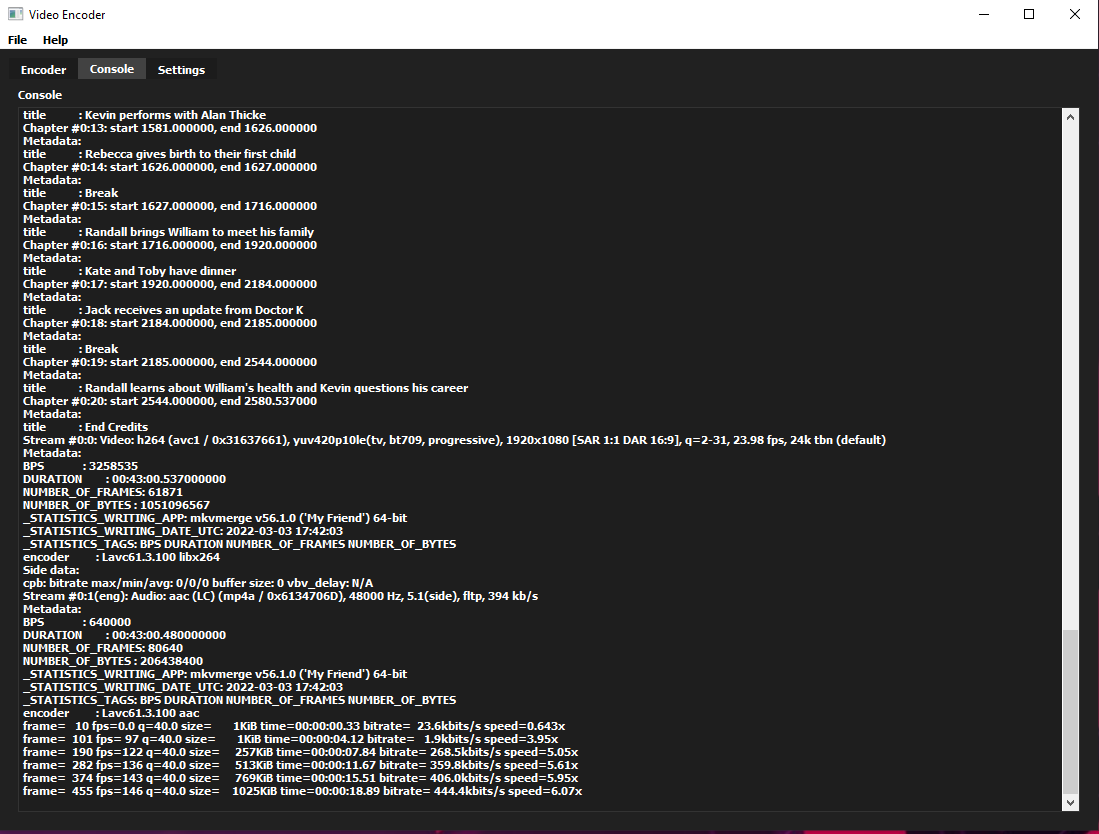Click the Video Encoder title bar app icon
This screenshot has height=834, width=1099.
tap(15, 15)
